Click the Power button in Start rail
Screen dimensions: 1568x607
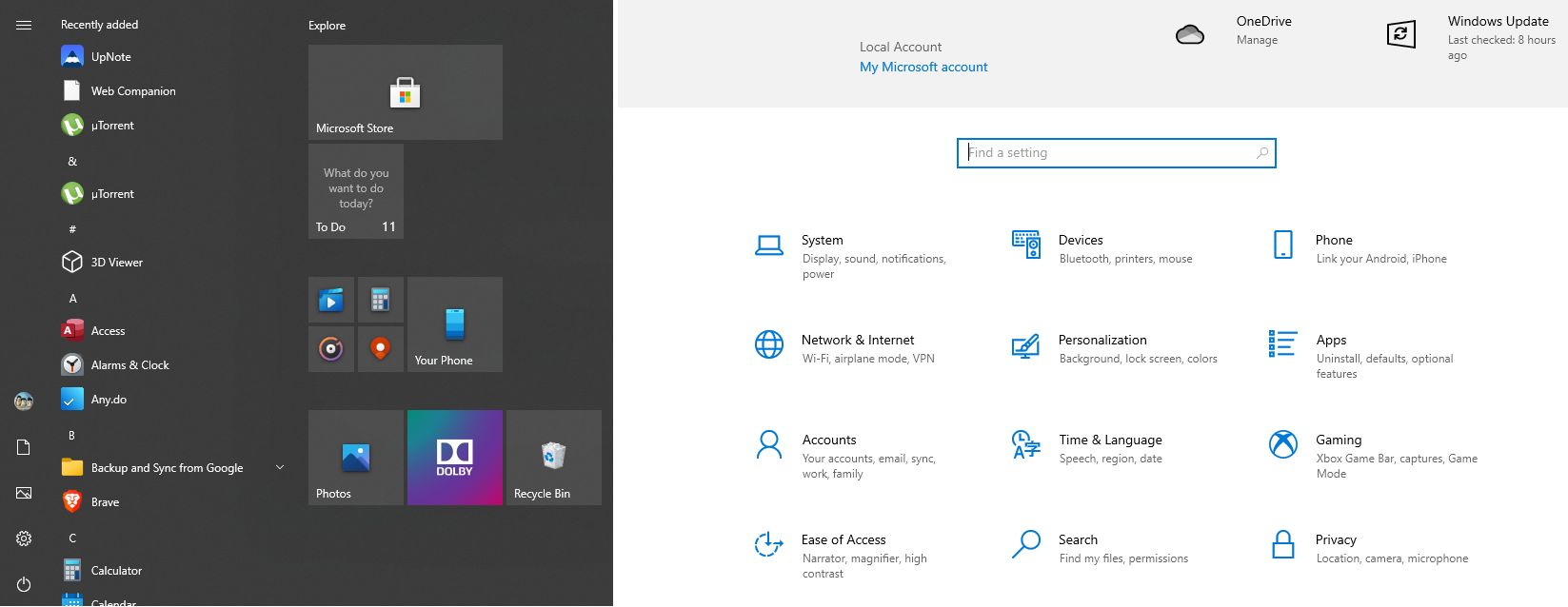click(x=24, y=584)
